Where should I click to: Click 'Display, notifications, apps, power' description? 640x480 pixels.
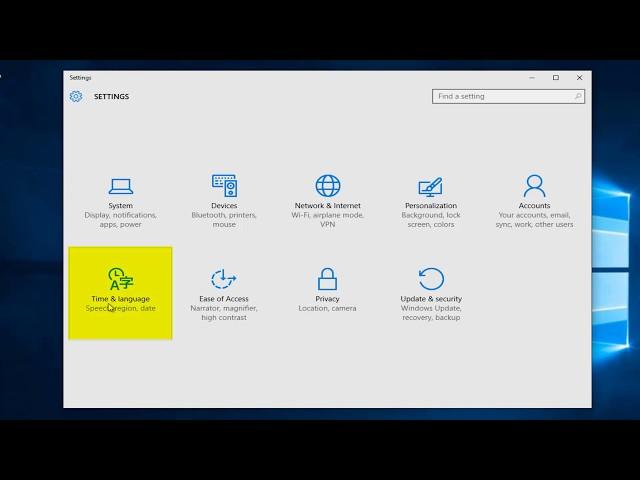[120, 220]
